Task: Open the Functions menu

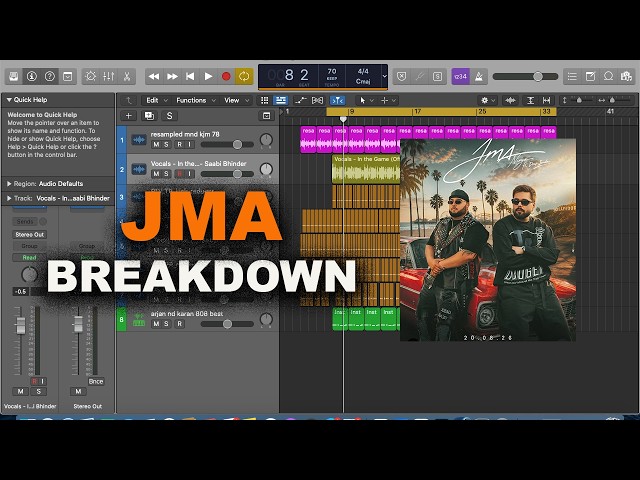Action: 196,100
